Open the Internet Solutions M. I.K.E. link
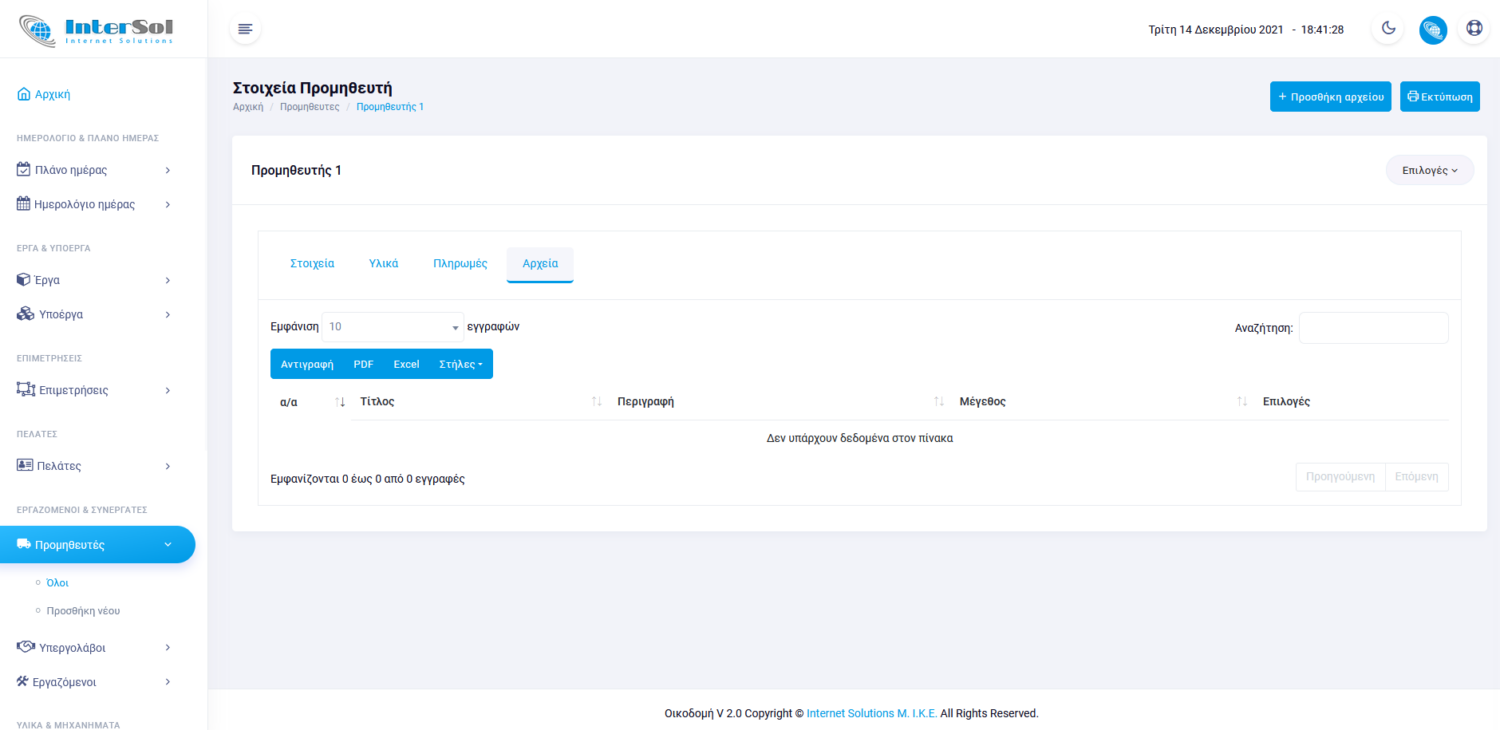1500x730 pixels. coord(871,714)
